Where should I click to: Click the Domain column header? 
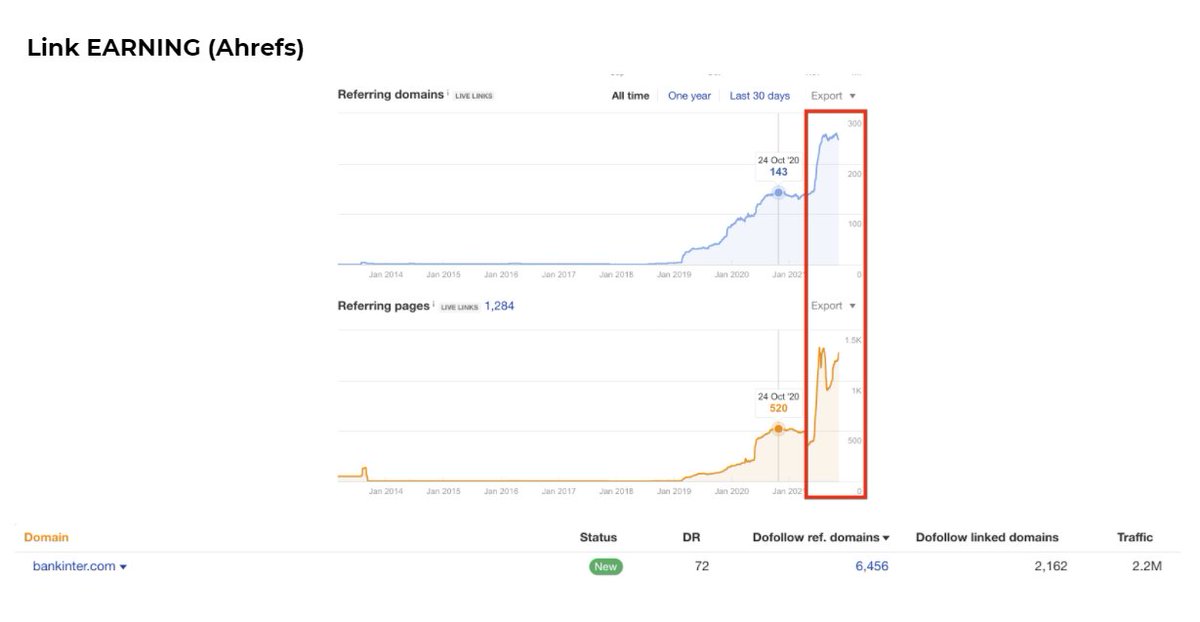pos(46,537)
